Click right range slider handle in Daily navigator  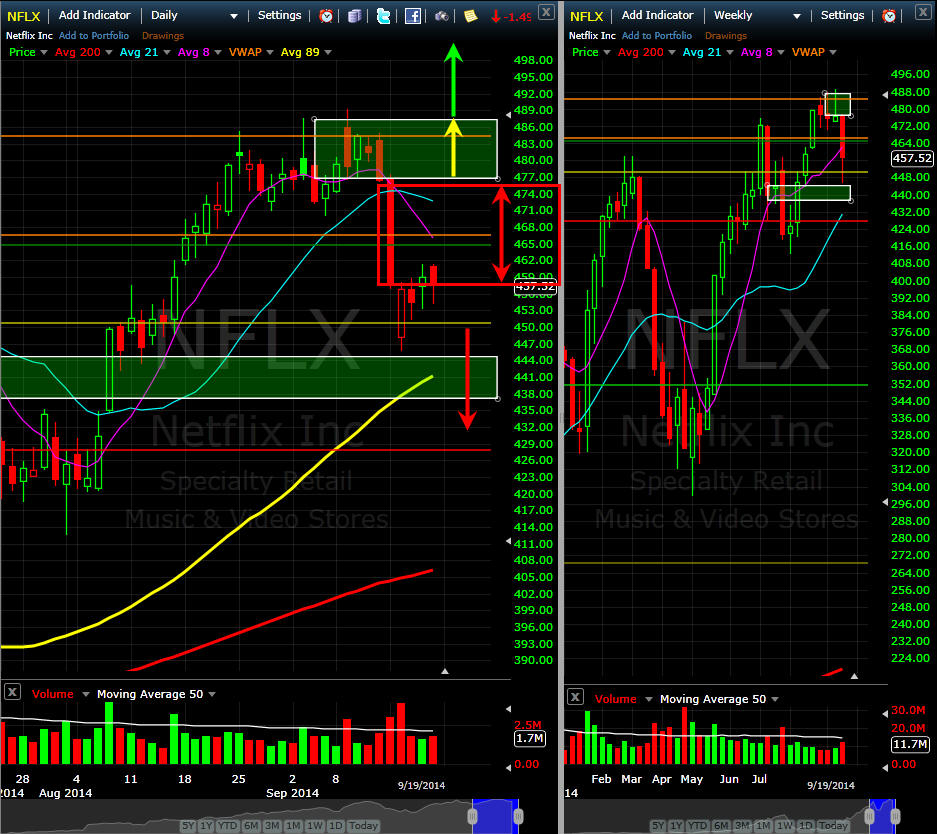coord(518,816)
